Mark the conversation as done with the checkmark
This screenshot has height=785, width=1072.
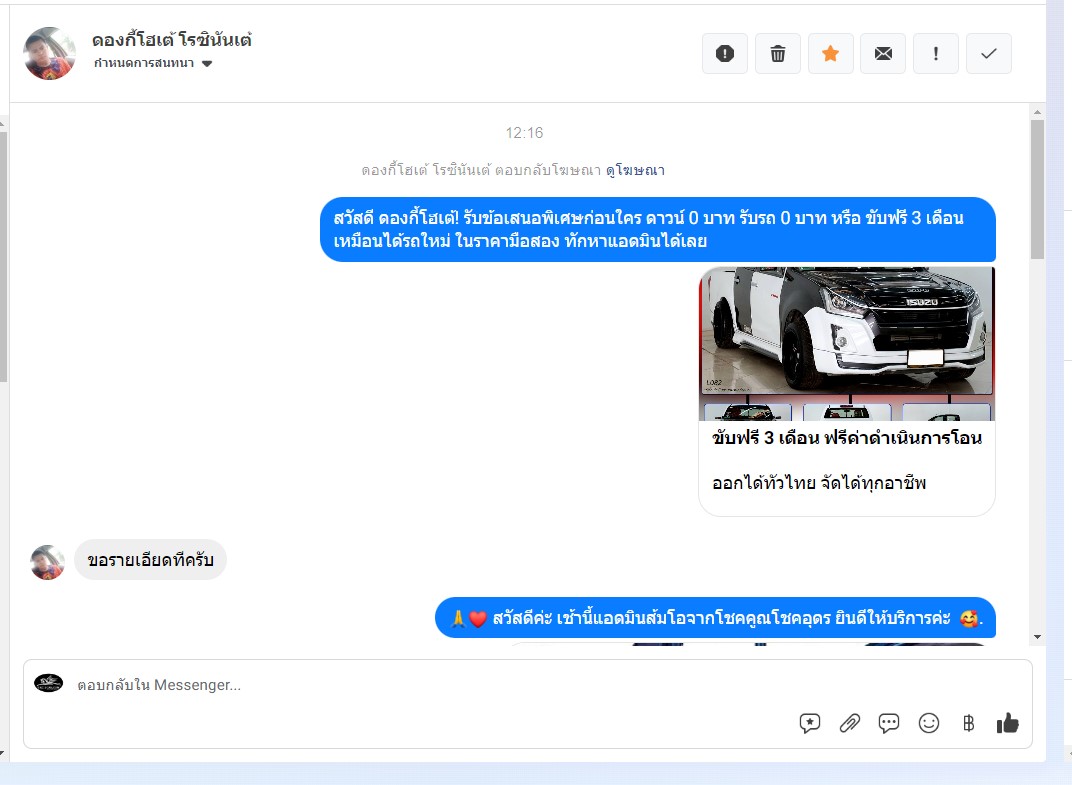[x=989, y=53]
